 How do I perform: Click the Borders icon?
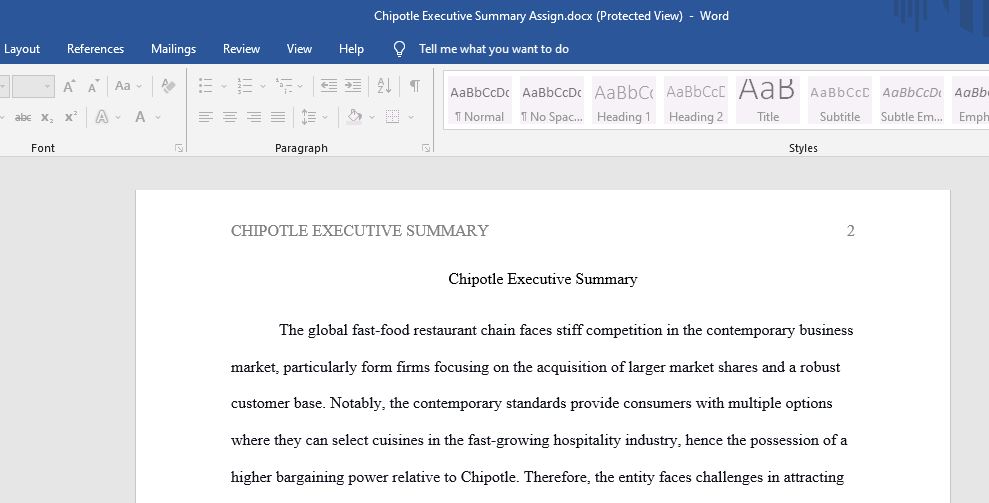392,117
